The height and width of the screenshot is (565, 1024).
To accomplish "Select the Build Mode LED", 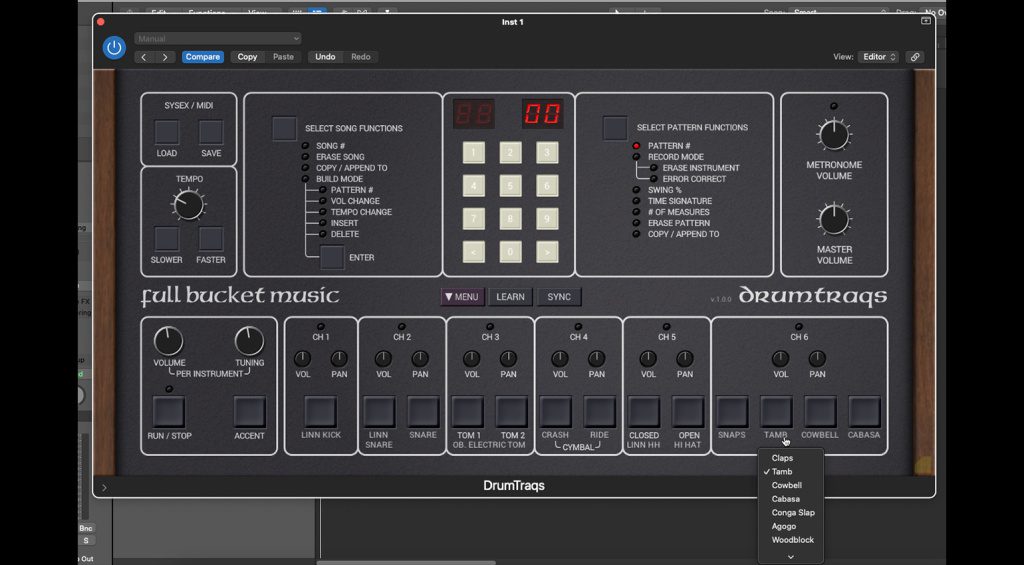I will (305, 179).
